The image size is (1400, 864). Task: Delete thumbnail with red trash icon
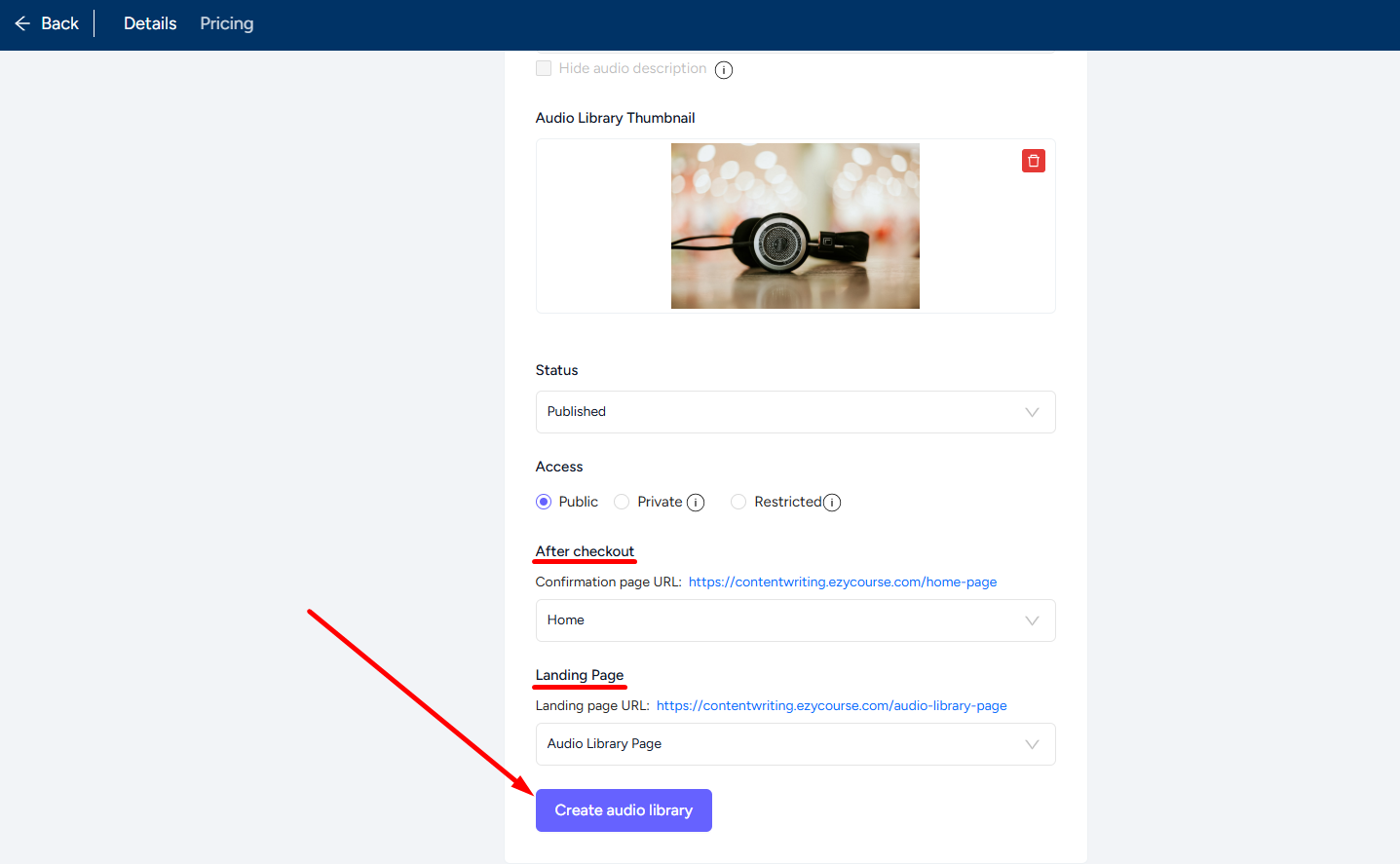click(1034, 161)
